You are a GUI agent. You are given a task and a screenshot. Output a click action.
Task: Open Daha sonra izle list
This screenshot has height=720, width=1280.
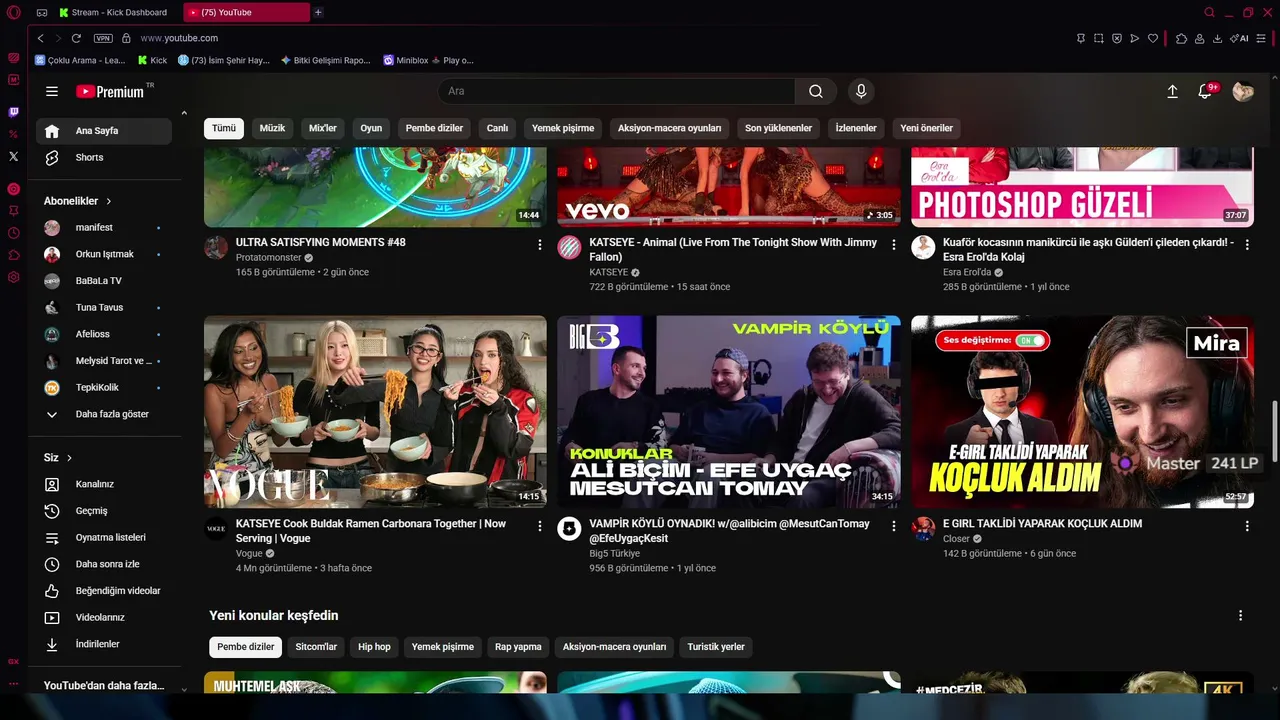pos(104,564)
